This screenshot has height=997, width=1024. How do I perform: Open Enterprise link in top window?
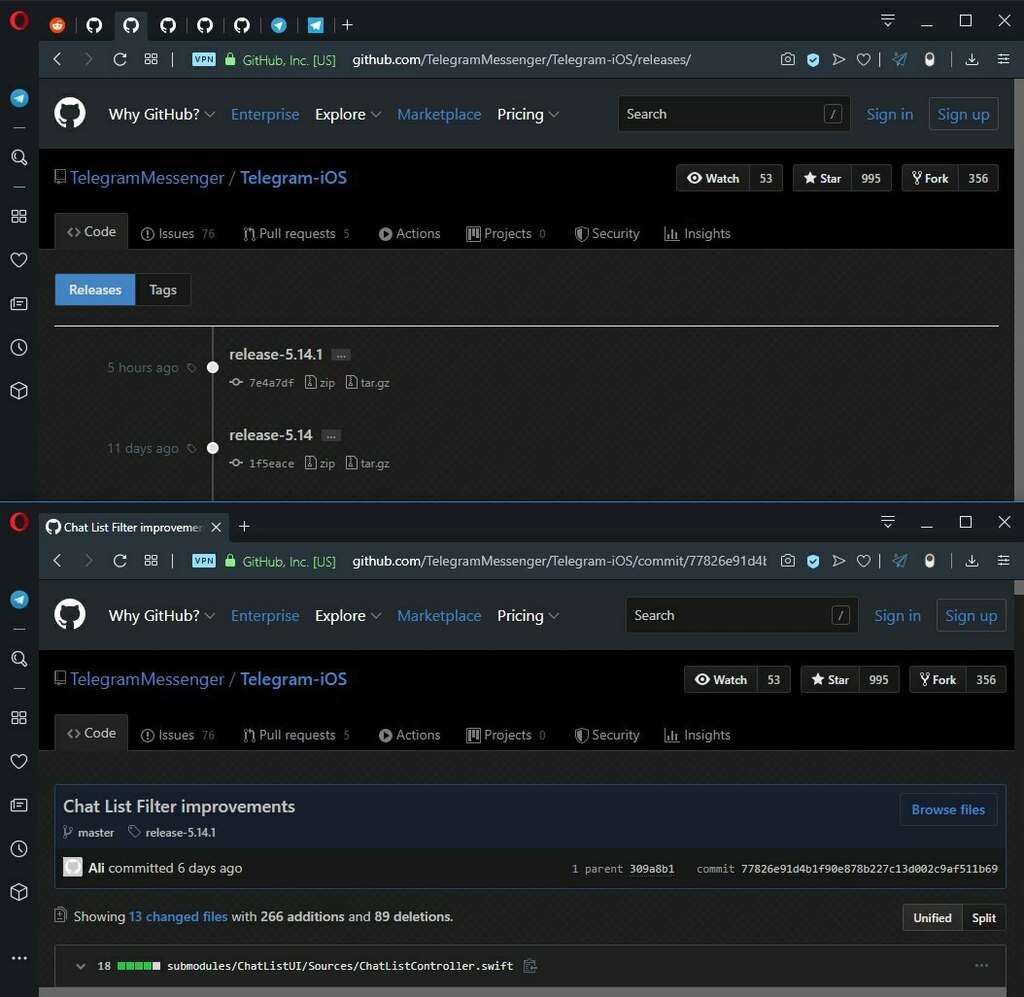coord(265,114)
